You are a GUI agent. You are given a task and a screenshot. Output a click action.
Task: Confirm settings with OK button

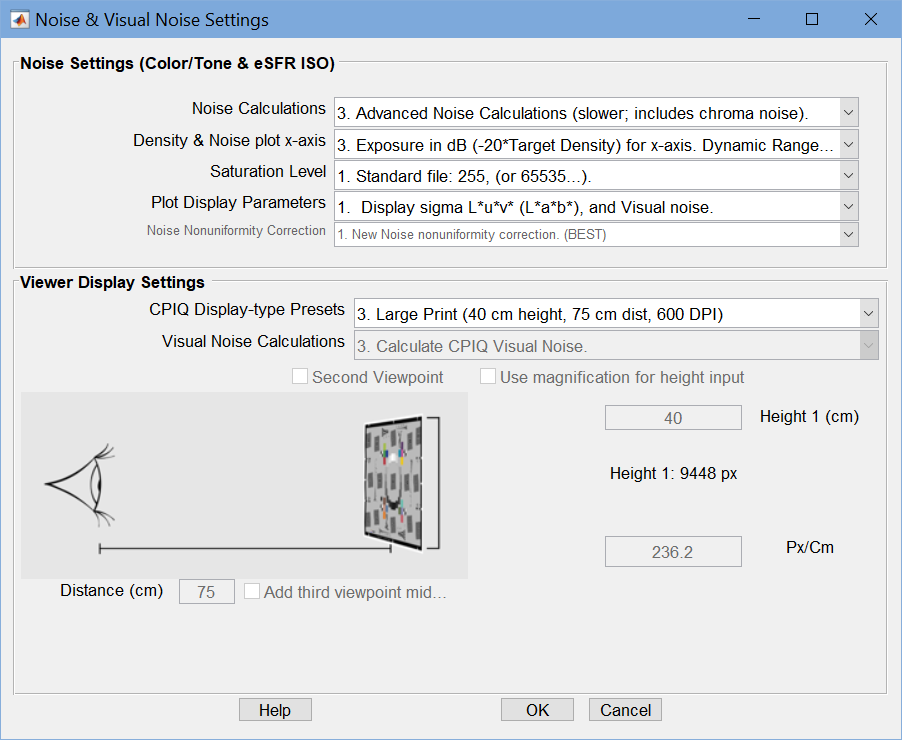point(537,710)
